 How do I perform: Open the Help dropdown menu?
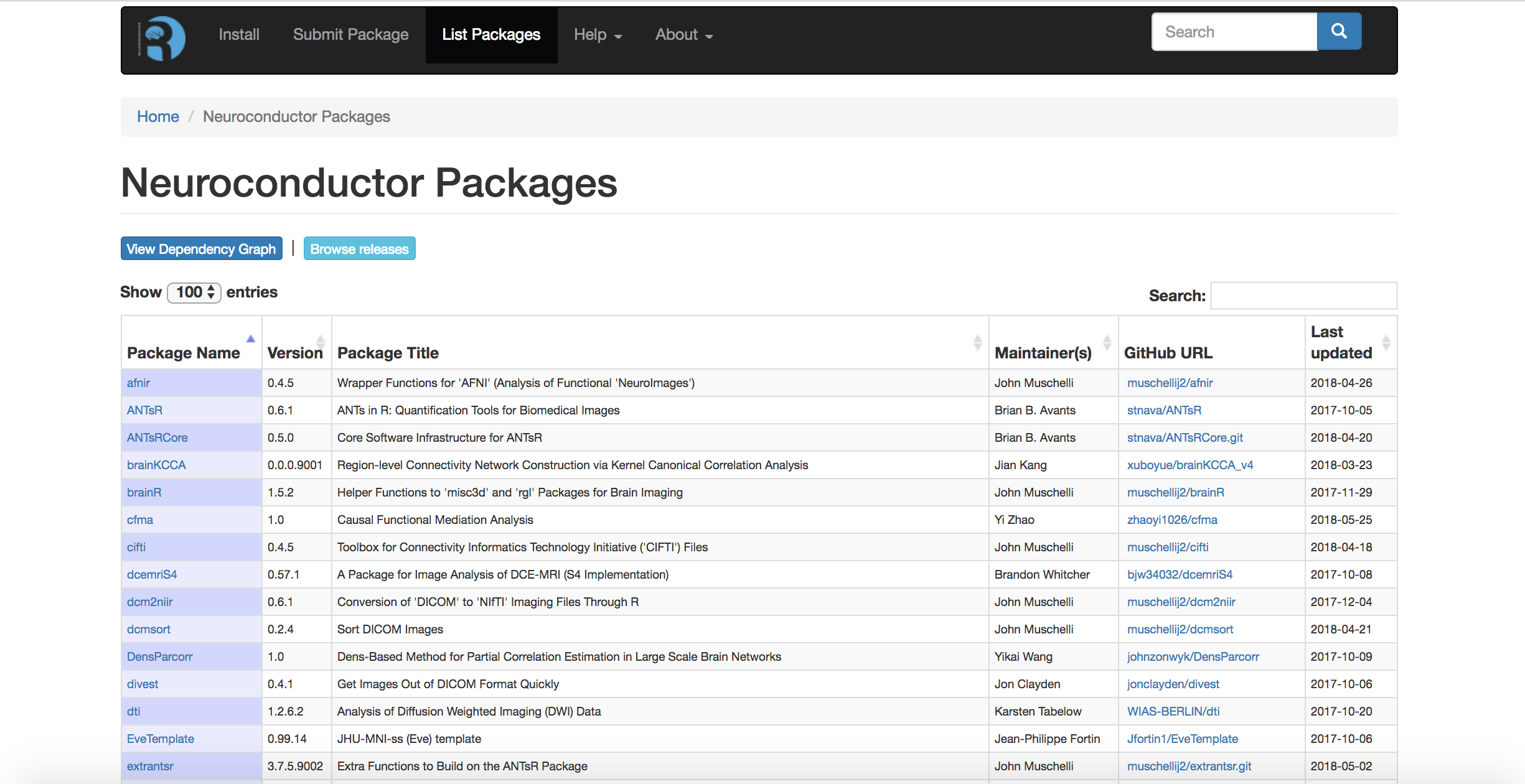pyautogui.click(x=598, y=35)
